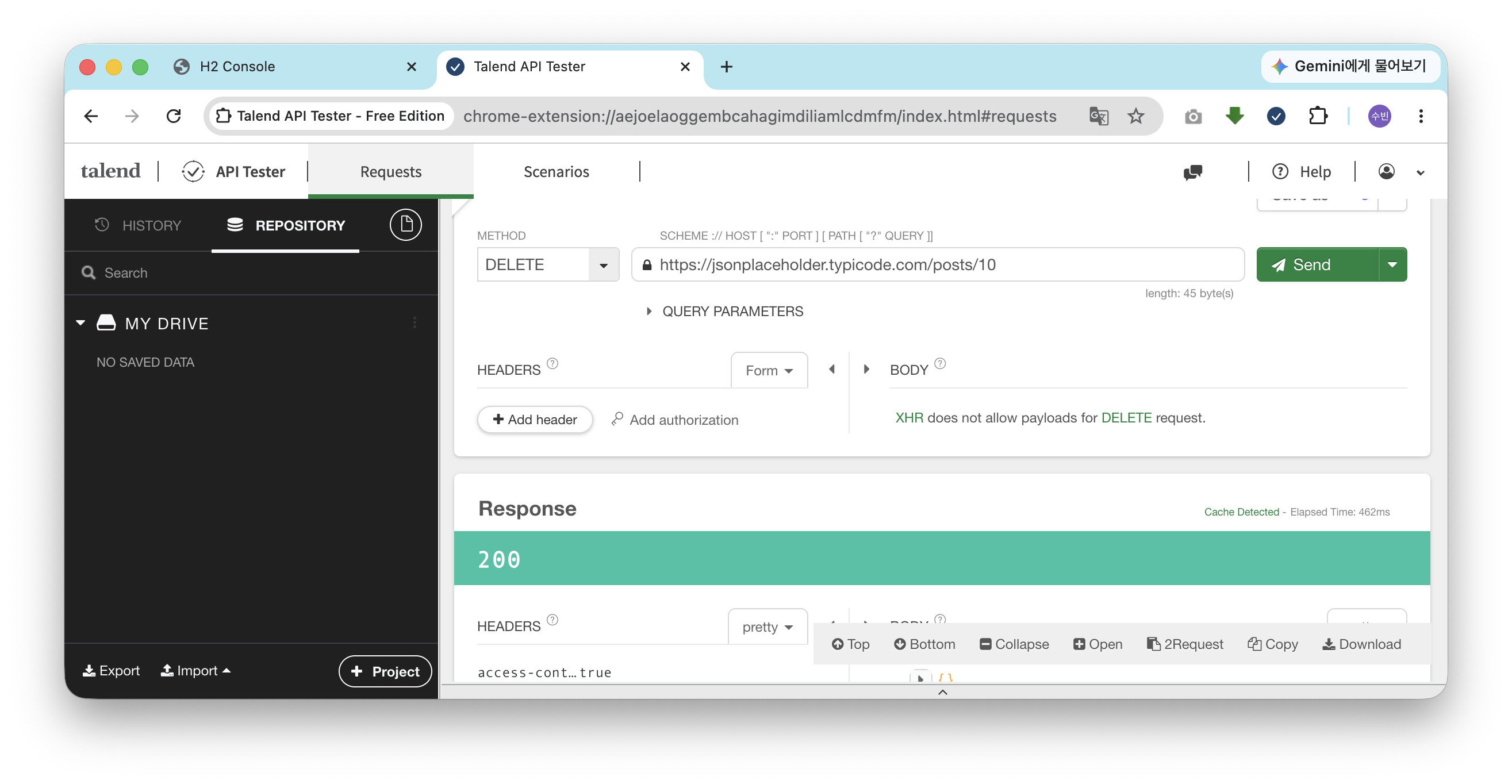The width and height of the screenshot is (1512, 784).
Task: Send the DELETE request
Action: [1317, 264]
